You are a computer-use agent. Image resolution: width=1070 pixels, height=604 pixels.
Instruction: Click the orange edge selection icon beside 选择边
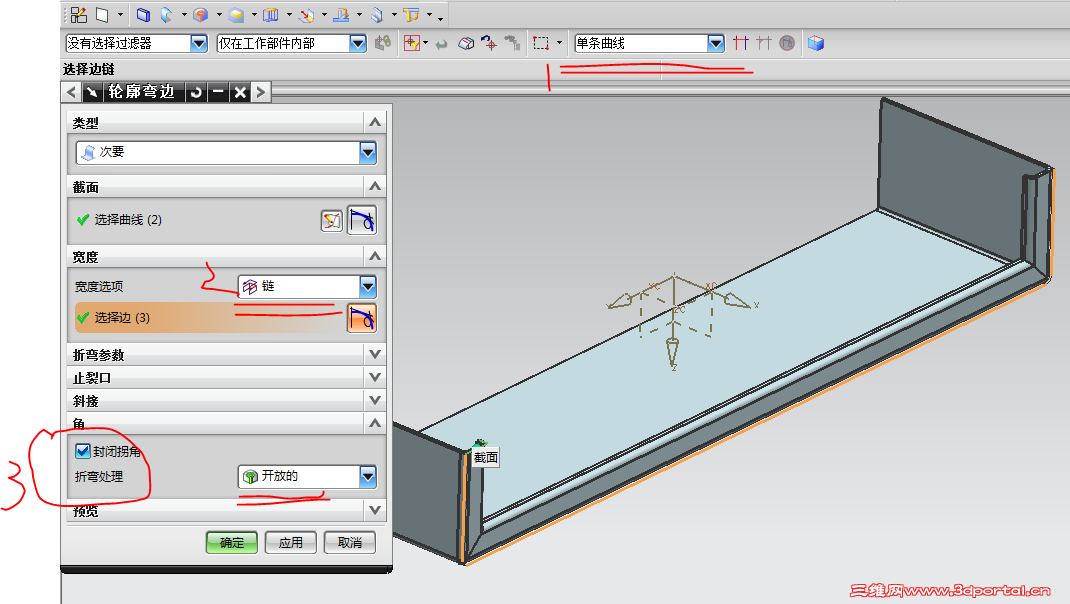point(362,318)
